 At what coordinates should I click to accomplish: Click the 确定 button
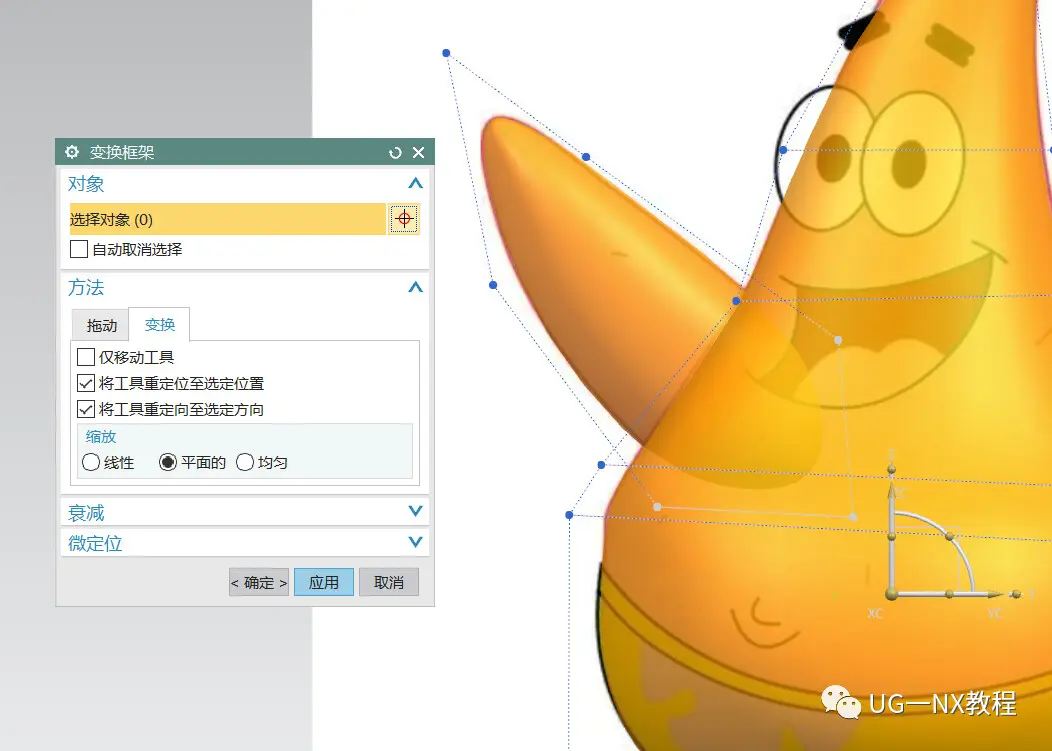[259, 583]
